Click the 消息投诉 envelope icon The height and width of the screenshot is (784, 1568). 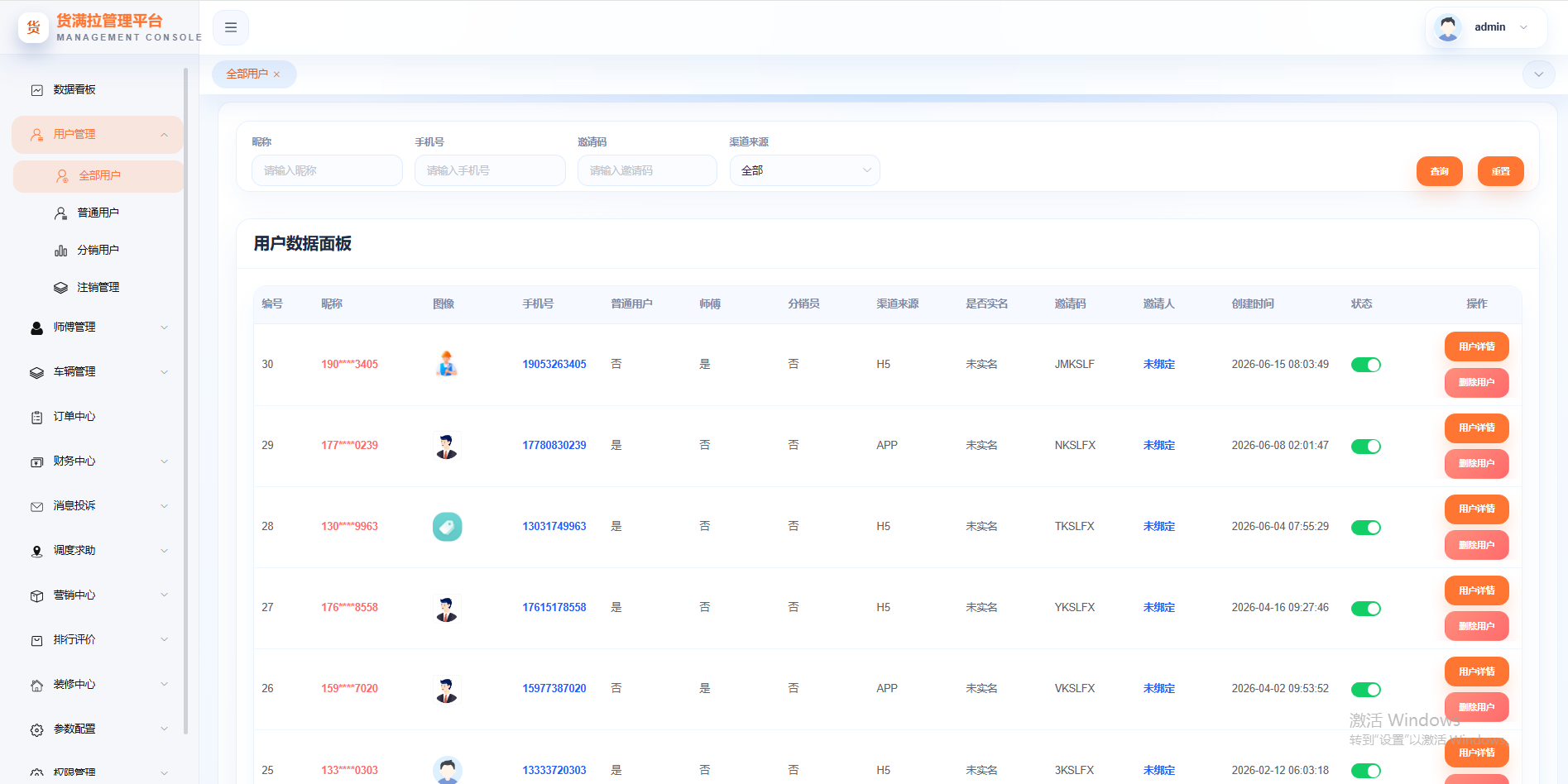(37, 507)
